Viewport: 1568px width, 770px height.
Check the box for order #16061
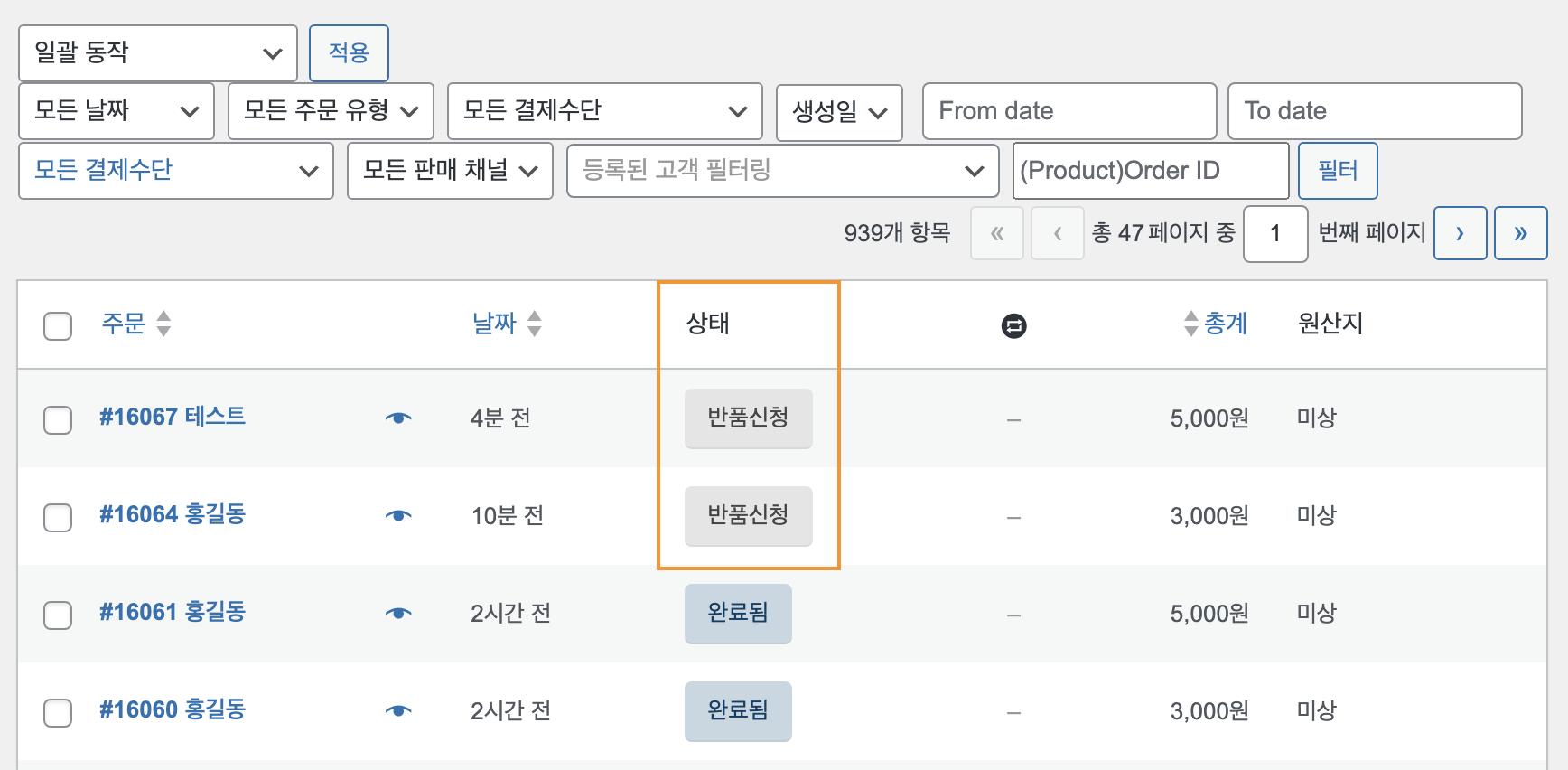click(58, 615)
